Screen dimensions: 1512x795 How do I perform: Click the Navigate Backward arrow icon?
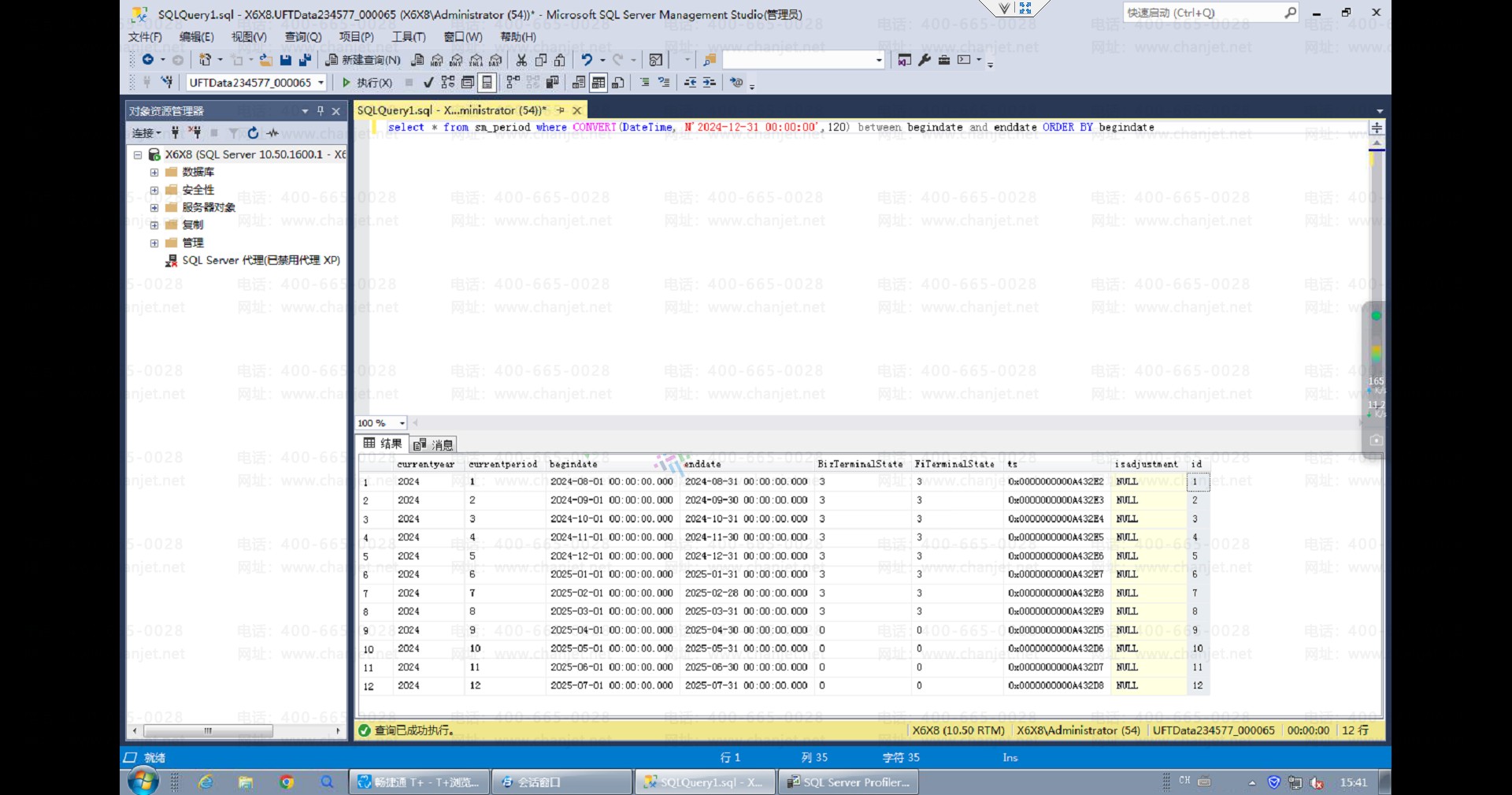coord(147,60)
